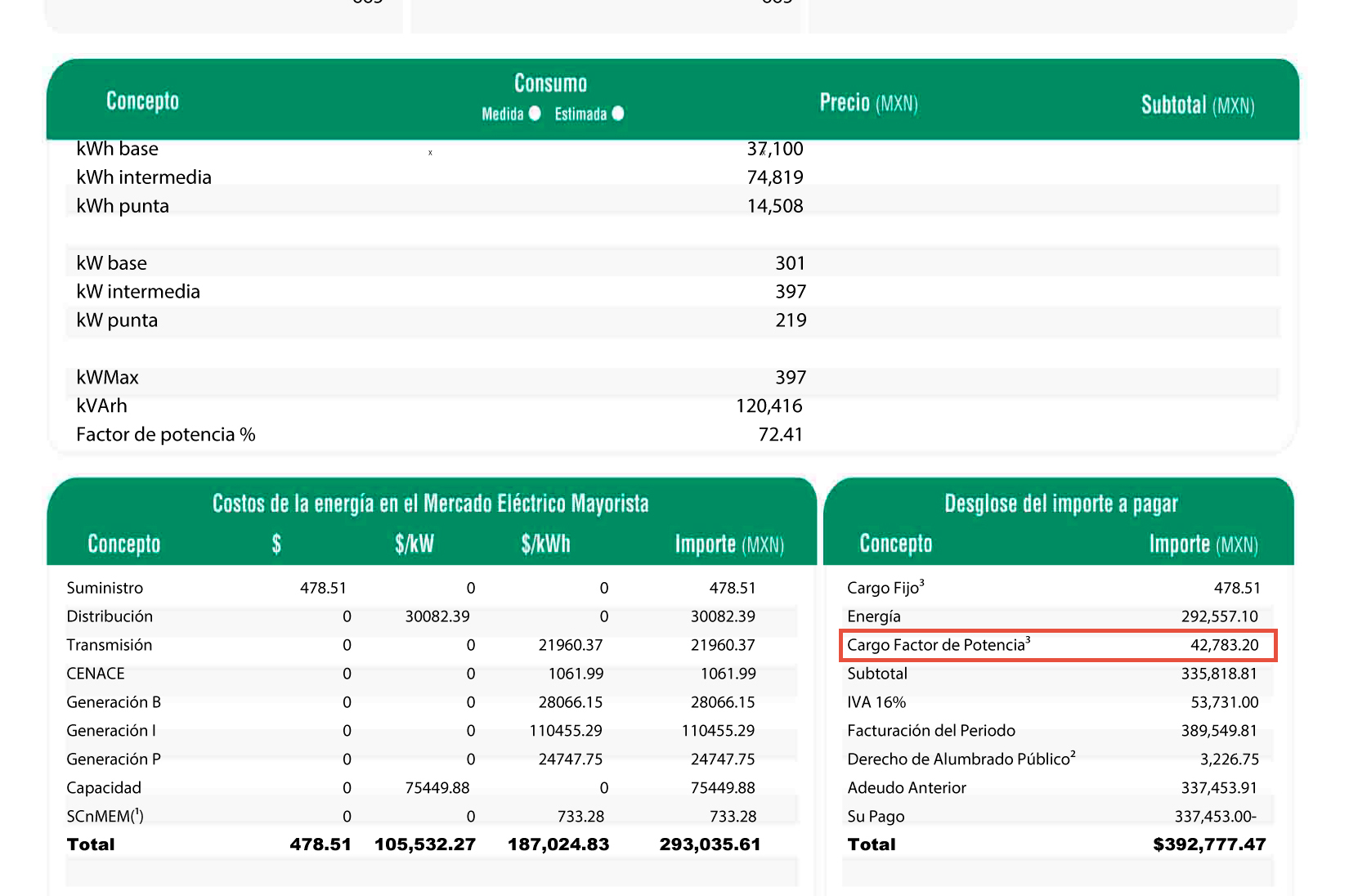Click Desglose del importe a pagar title

(x=1061, y=503)
